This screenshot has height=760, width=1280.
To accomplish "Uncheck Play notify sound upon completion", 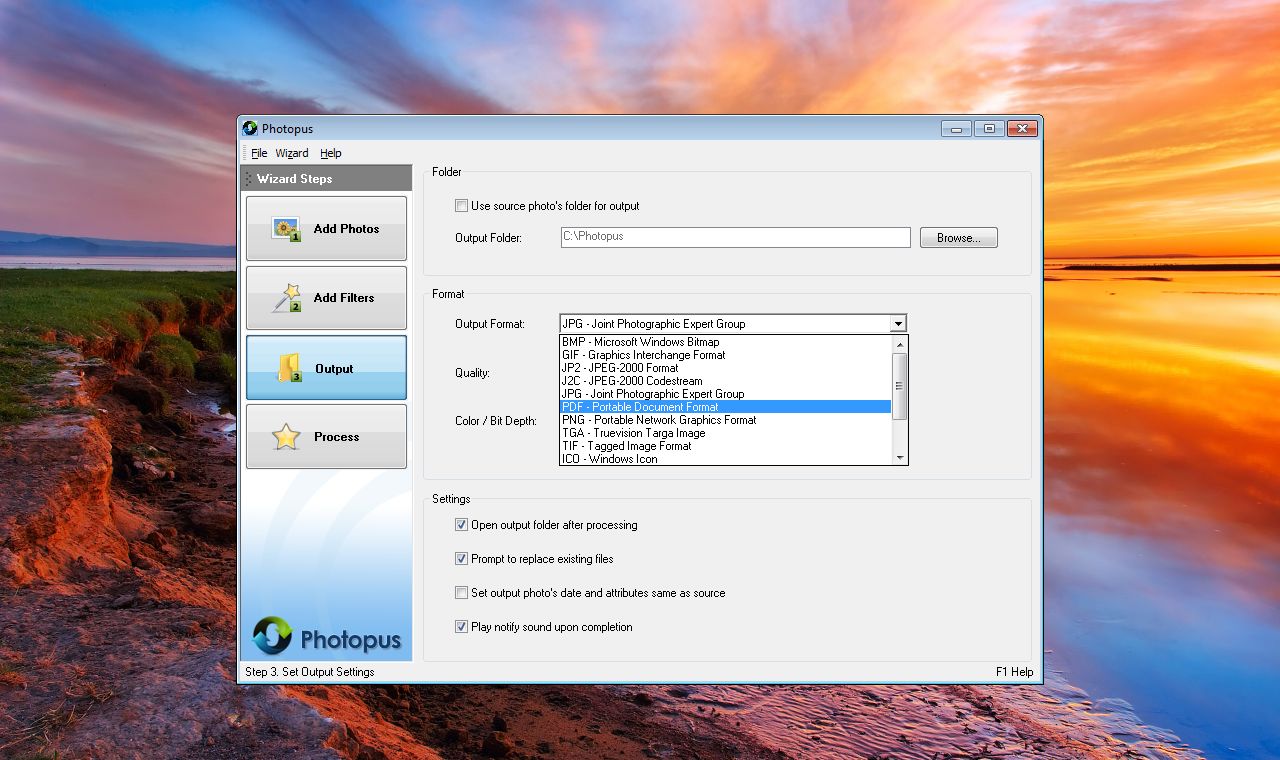I will pyautogui.click(x=461, y=627).
